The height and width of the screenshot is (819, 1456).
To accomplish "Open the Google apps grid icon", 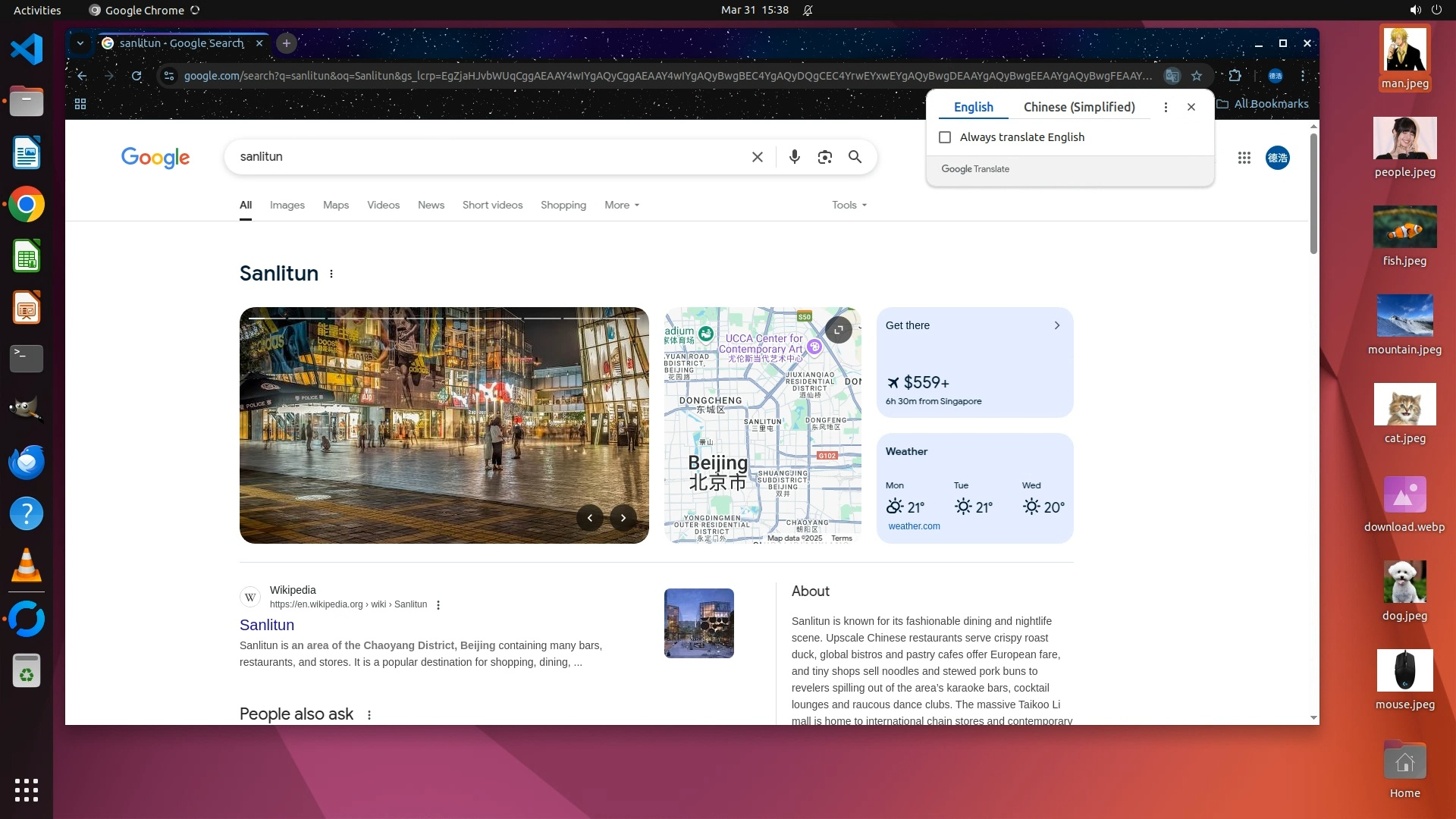I will click(x=1244, y=158).
